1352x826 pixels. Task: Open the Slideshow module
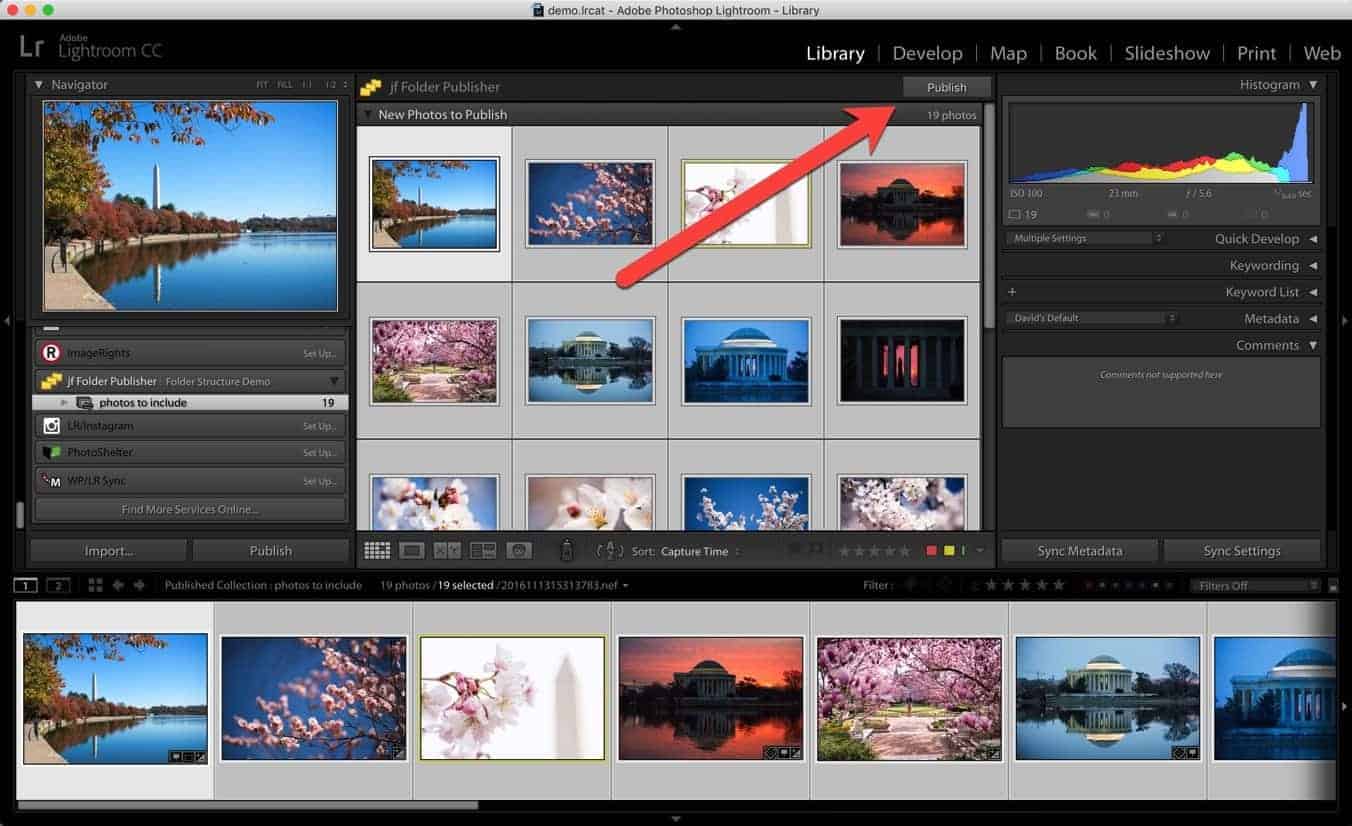click(1168, 53)
